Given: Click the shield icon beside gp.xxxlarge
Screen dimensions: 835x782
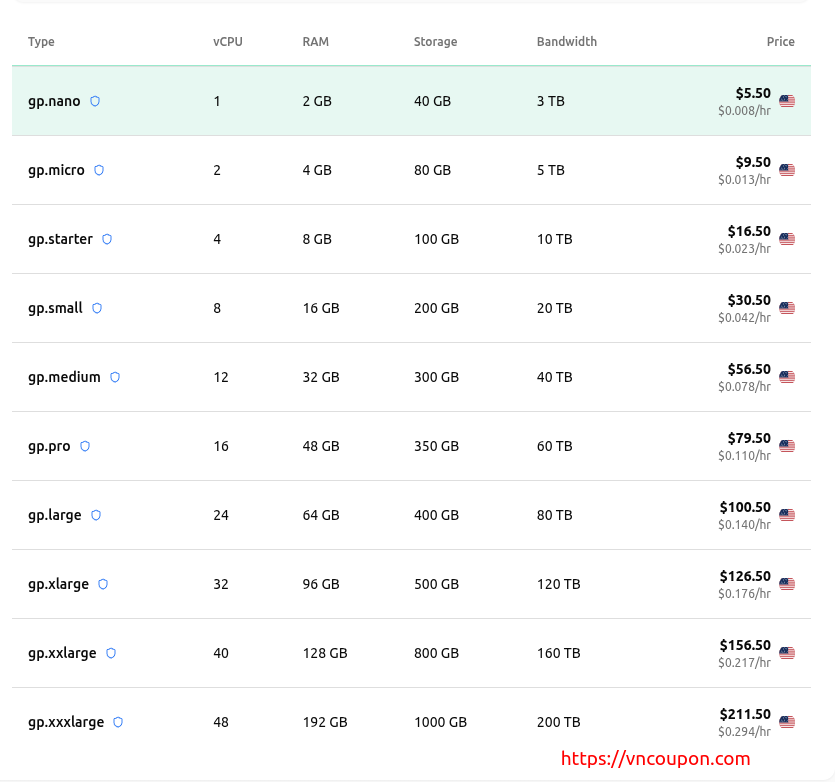Looking at the screenshot, I should pos(118,722).
